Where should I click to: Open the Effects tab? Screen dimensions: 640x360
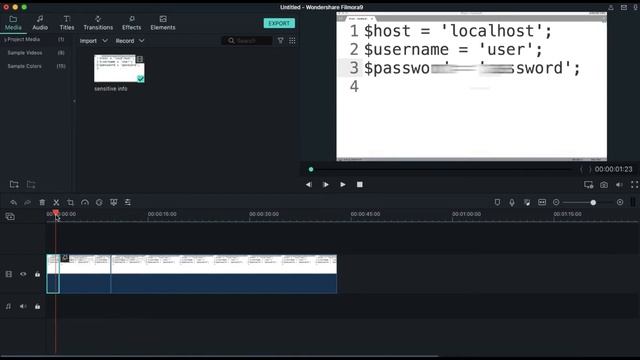(x=131, y=23)
